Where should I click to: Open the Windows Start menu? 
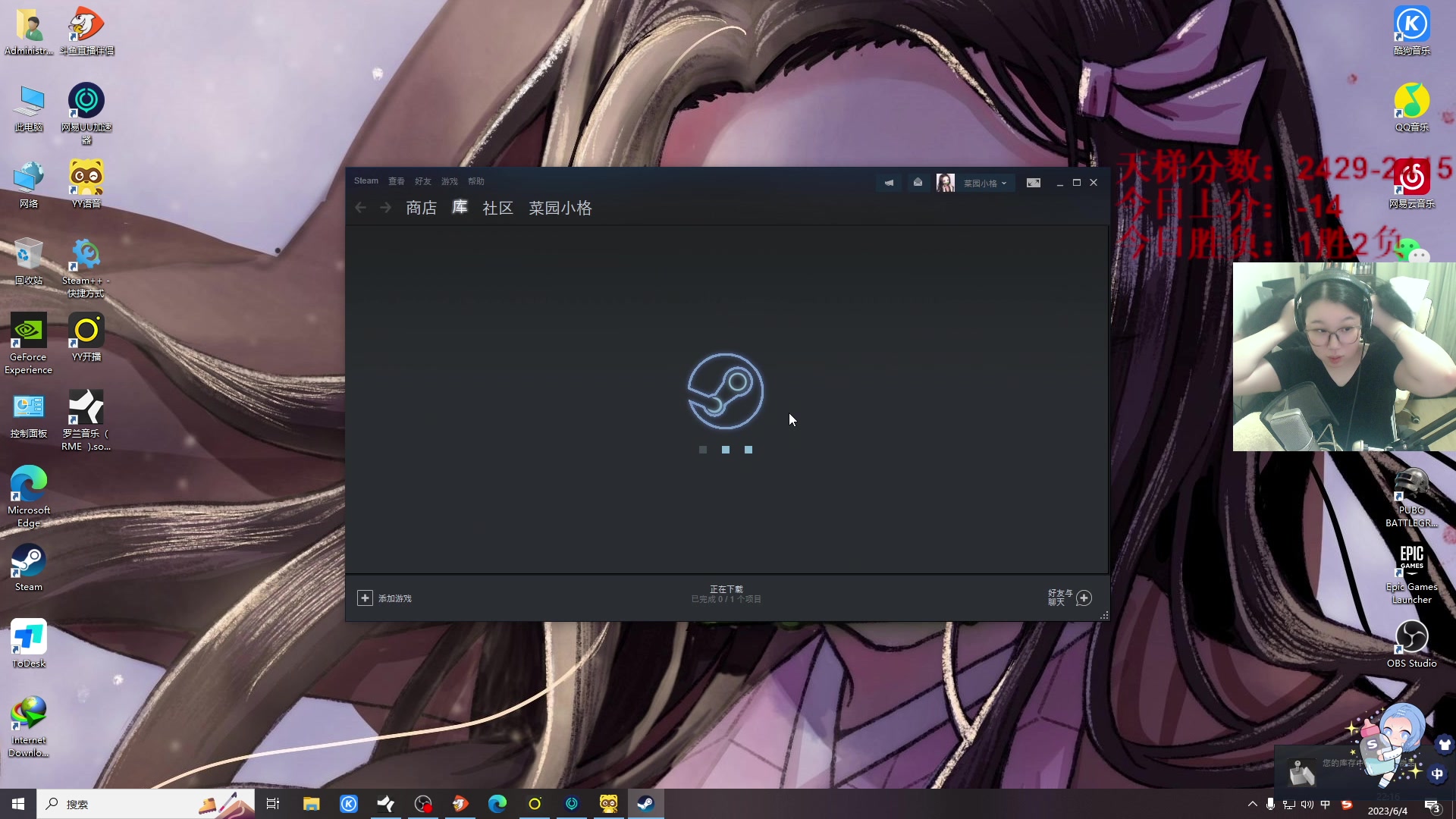point(18,804)
